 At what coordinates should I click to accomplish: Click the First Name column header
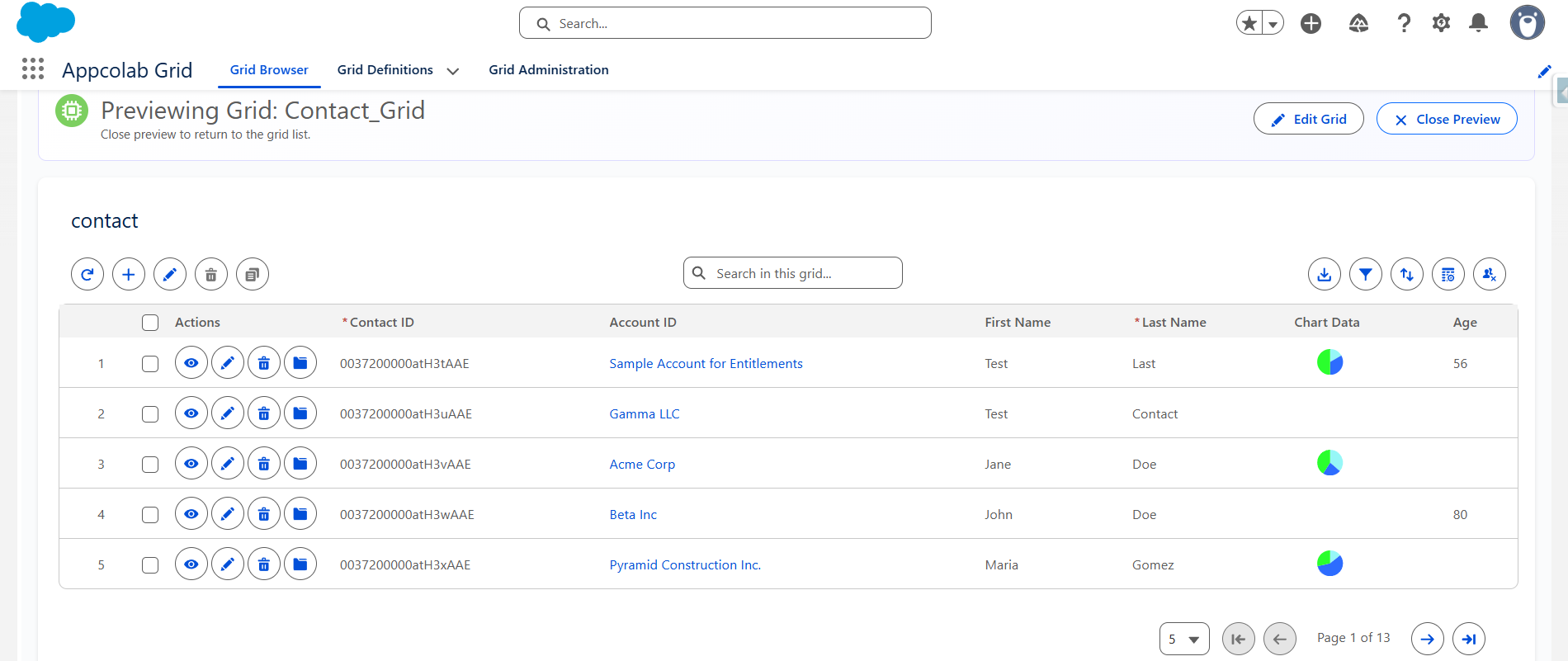[x=1018, y=323]
